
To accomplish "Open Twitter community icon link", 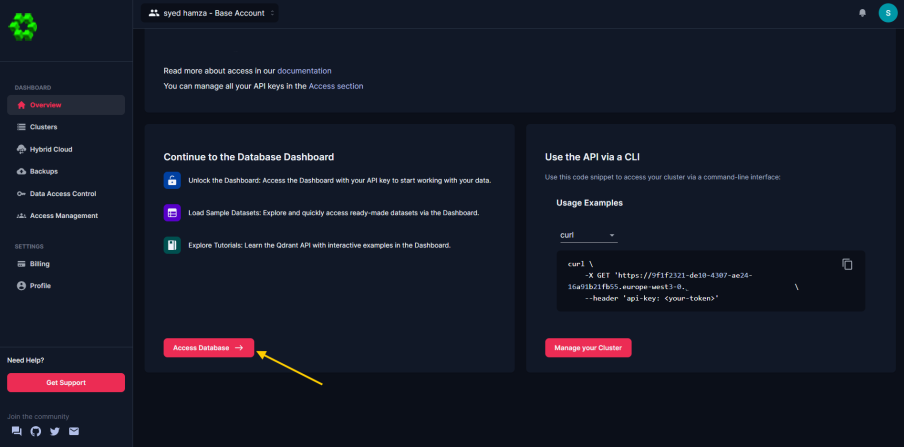I will click(x=55, y=431).
